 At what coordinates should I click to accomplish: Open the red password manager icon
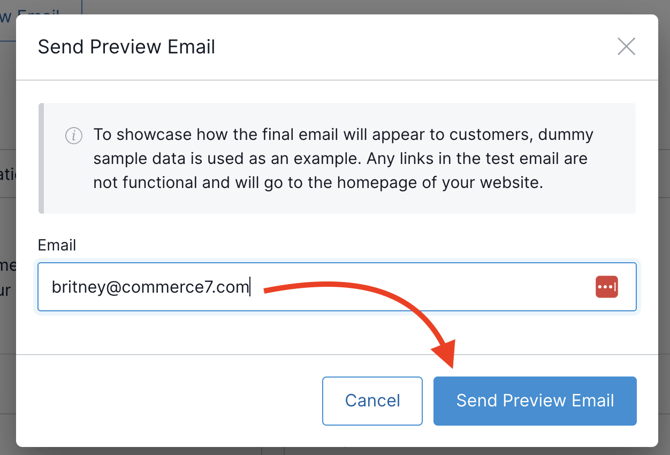click(607, 287)
